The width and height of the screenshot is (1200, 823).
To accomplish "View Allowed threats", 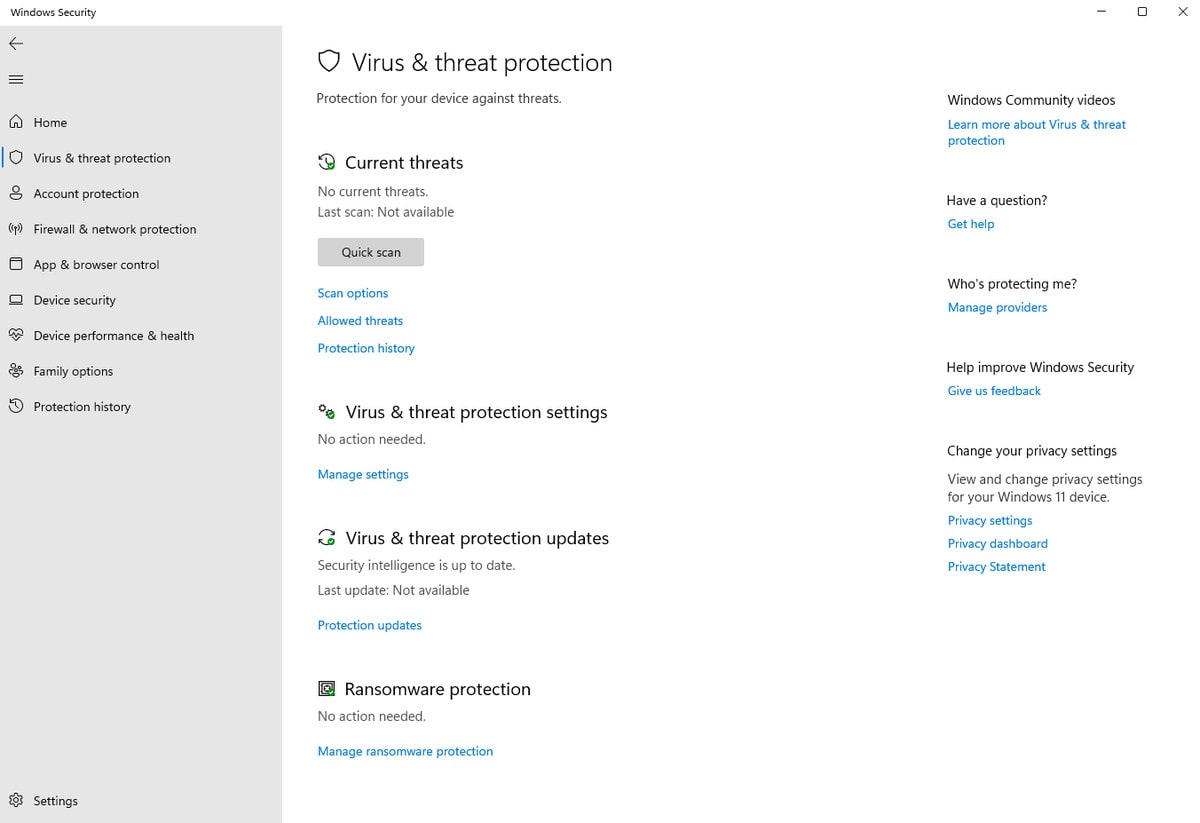I will pyautogui.click(x=360, y=321).
